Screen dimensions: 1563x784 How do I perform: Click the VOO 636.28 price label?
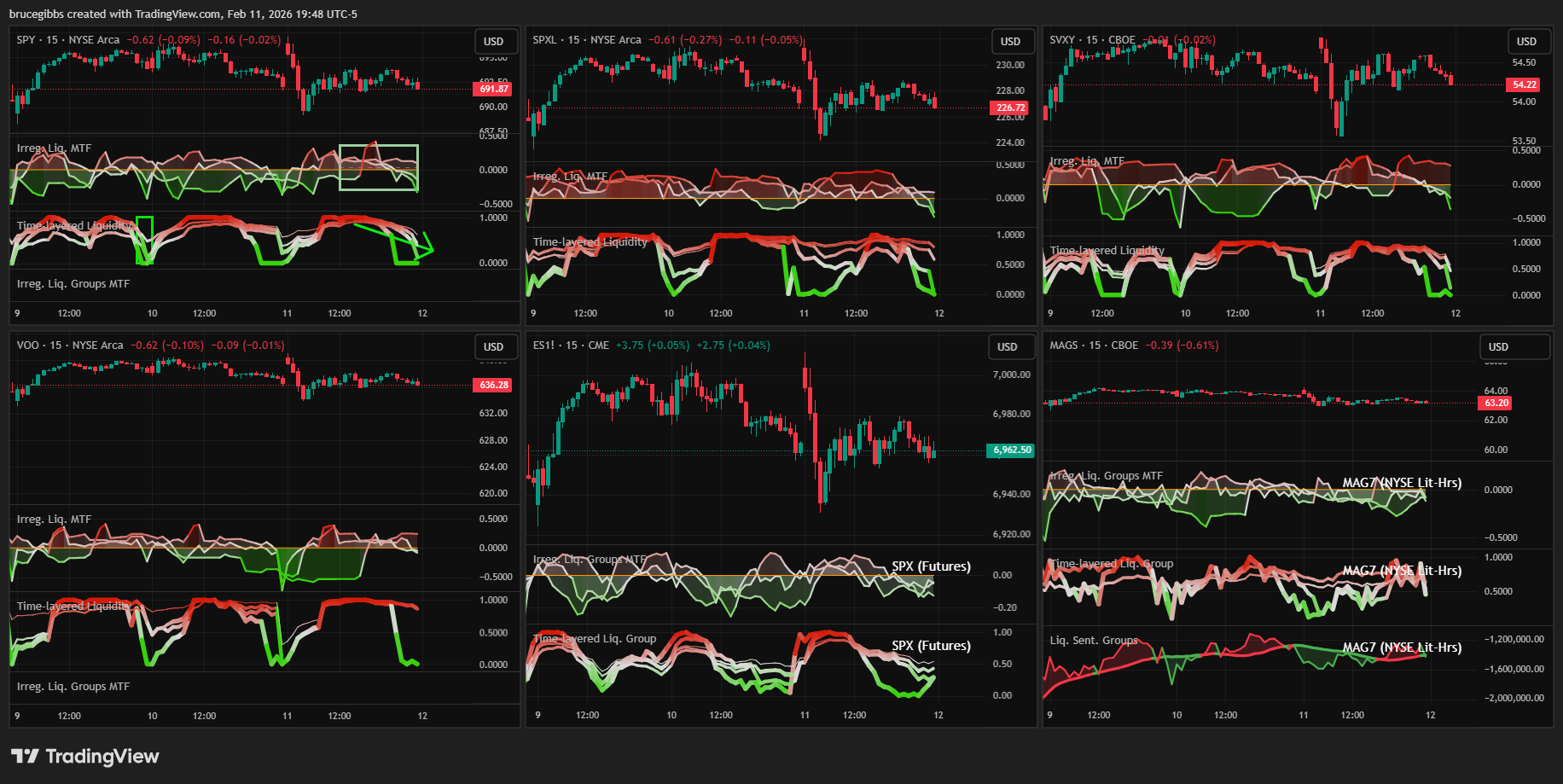coord(493,385)
